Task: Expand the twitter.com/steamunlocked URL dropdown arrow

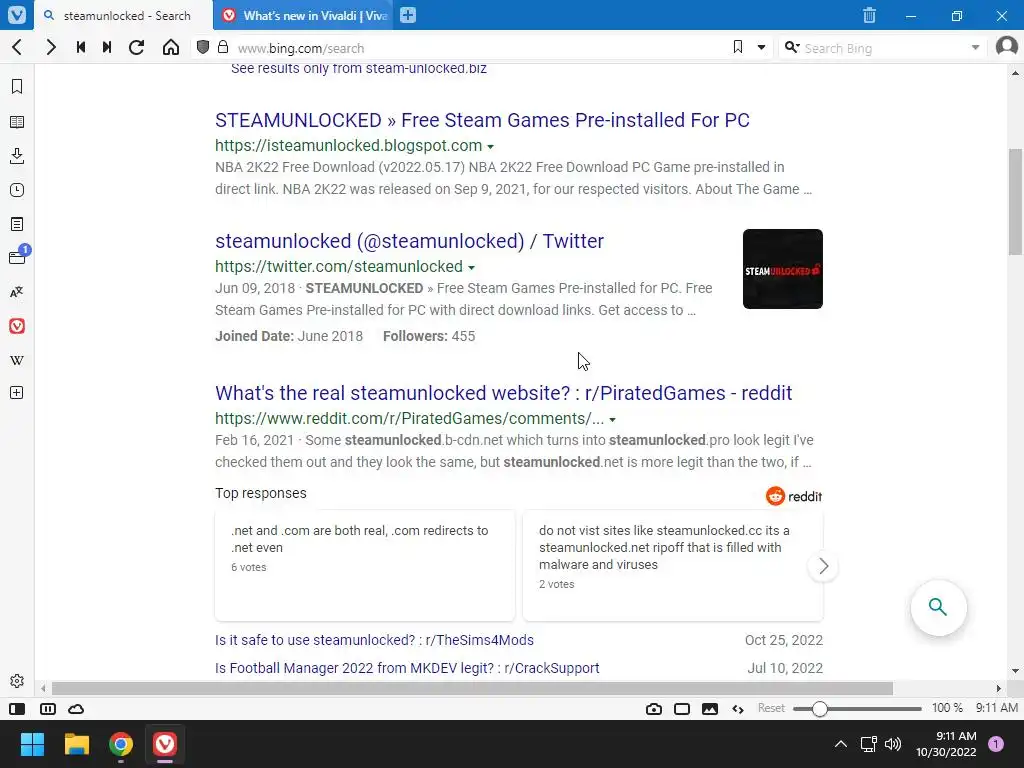Action: (472, 267)
